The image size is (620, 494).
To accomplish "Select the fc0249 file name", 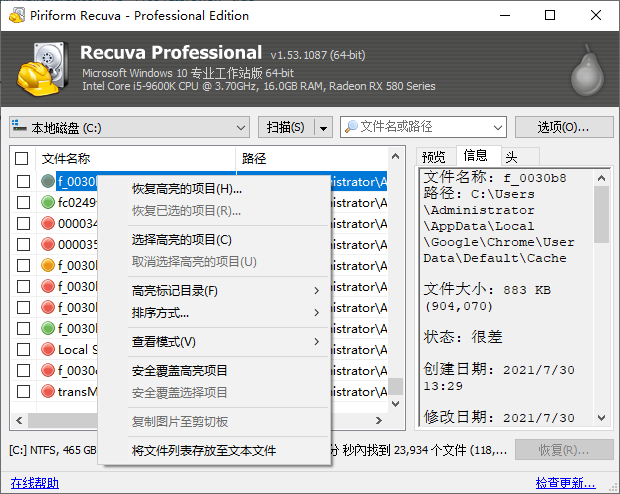I will pyautogui.click(x=77, y=203).
